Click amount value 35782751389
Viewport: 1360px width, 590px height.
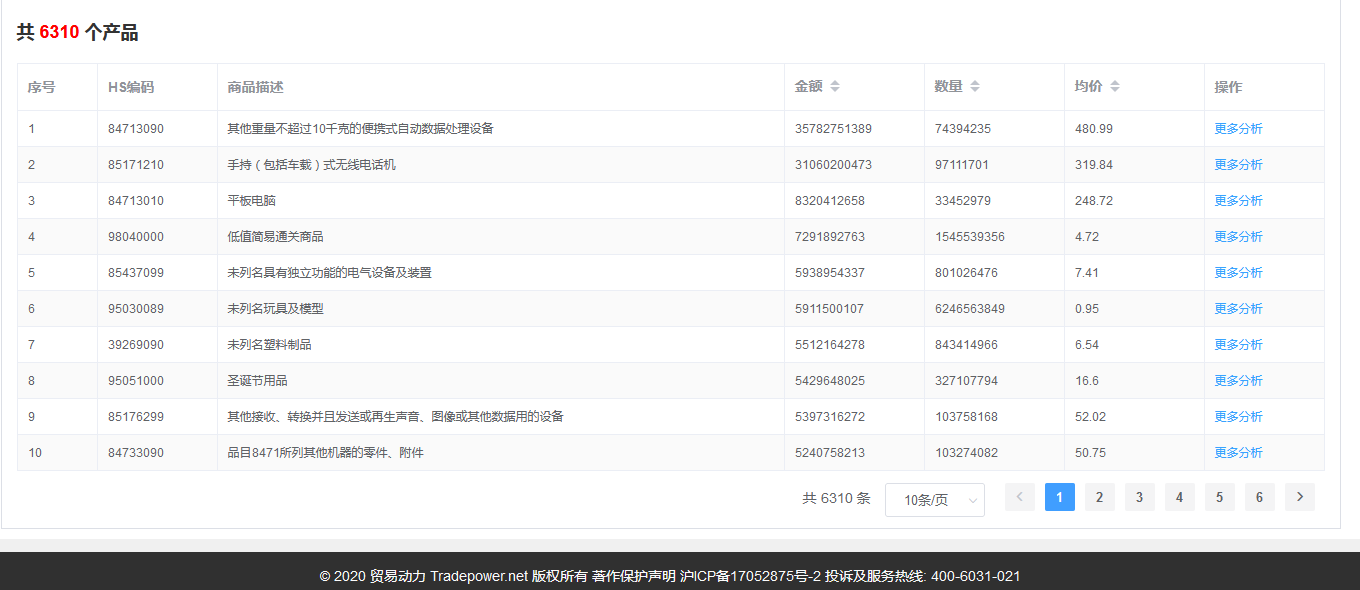pyautogui.click(x=833, y=129)
